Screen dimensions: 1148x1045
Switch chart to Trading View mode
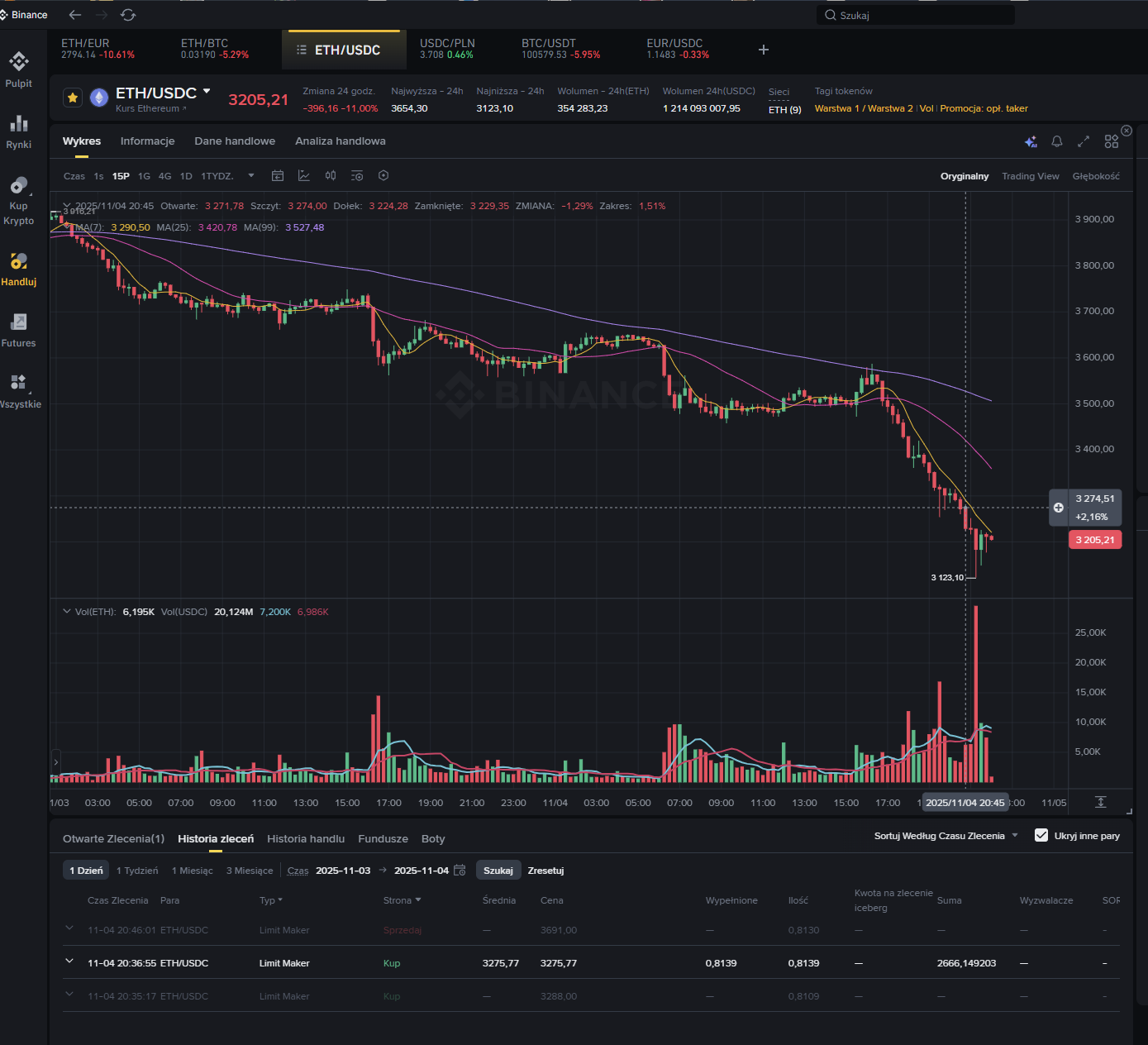tap(1030, 176)
